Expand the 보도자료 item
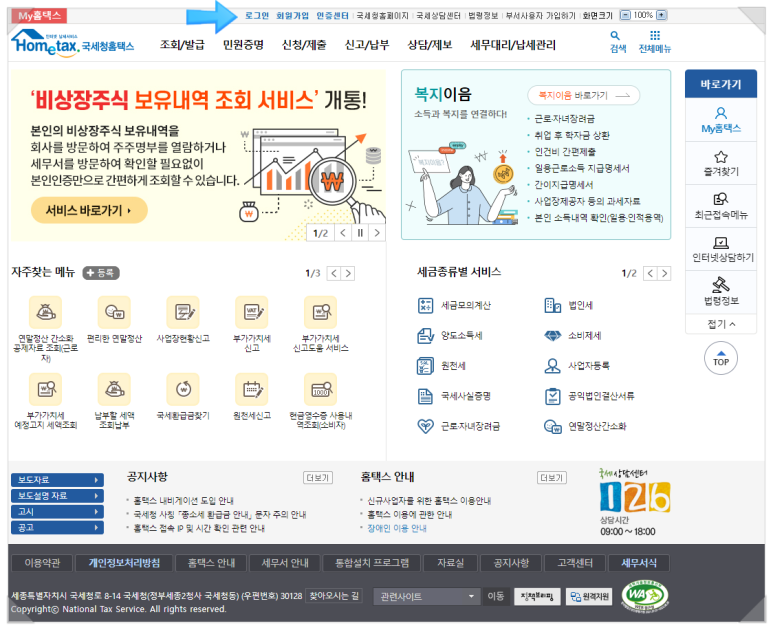 pyautogui.click(x=57, y=480)
